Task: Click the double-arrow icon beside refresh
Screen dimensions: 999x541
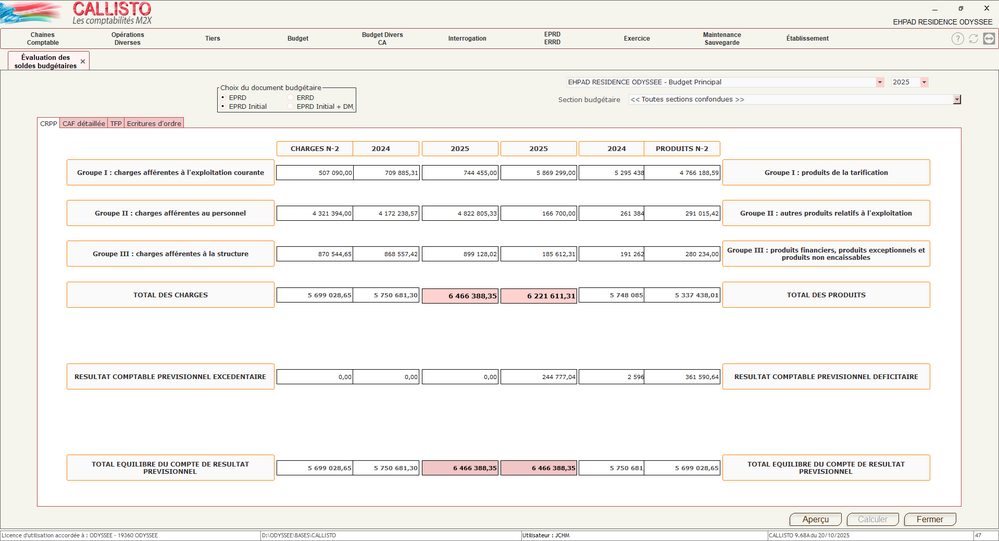Action: (x=989, y=39)
